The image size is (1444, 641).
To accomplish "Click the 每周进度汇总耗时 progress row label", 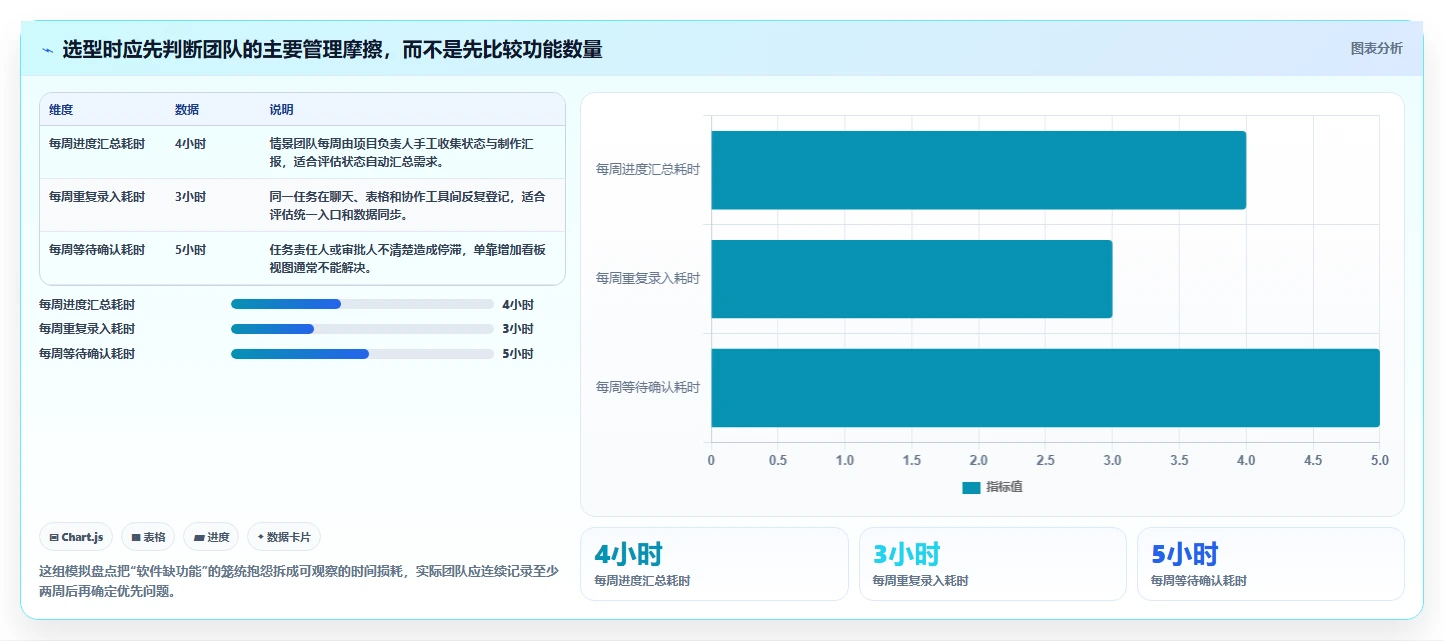I will tap(87, 305).
